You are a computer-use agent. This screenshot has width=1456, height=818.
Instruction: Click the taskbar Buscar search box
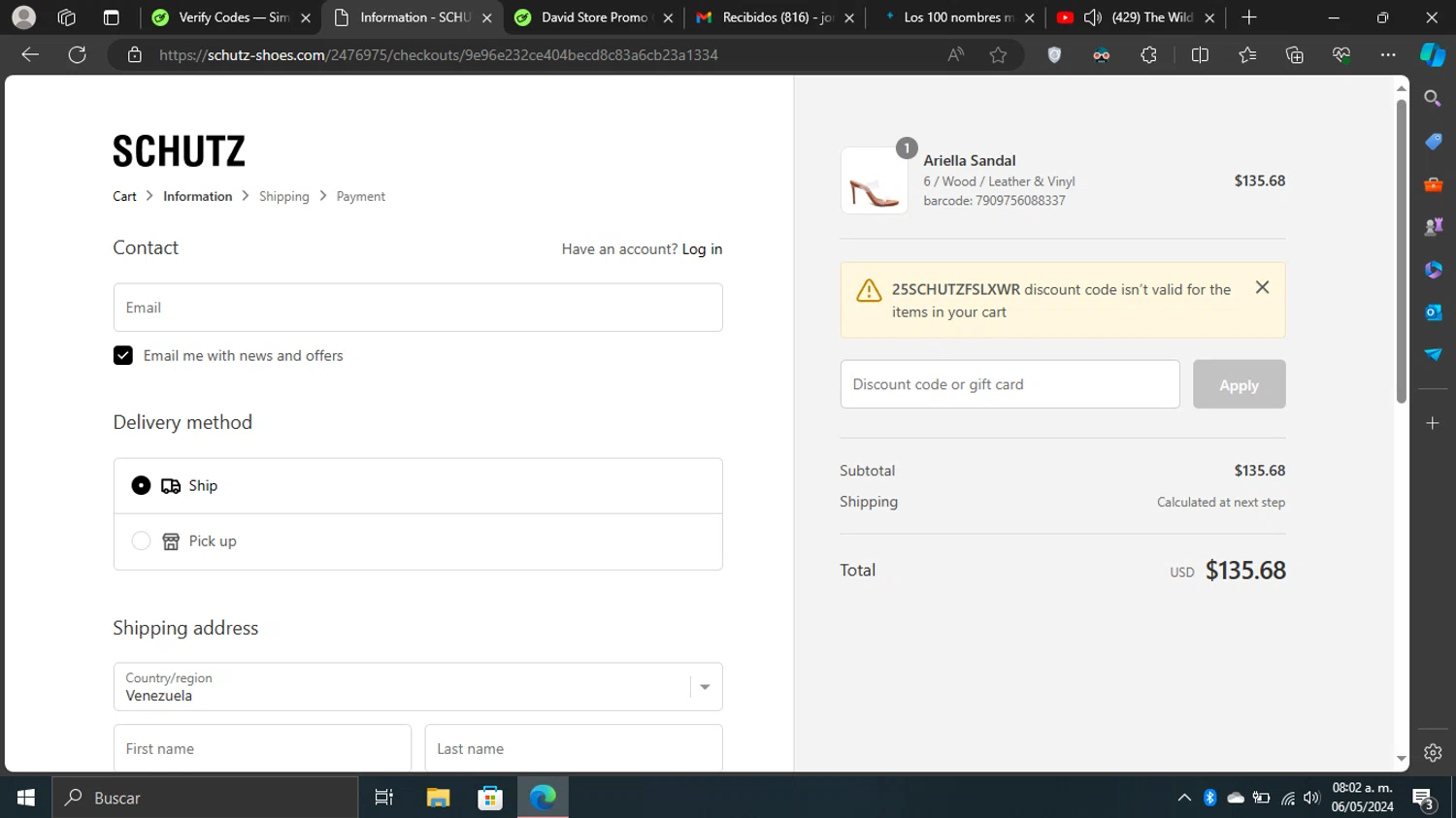point(205,798)
